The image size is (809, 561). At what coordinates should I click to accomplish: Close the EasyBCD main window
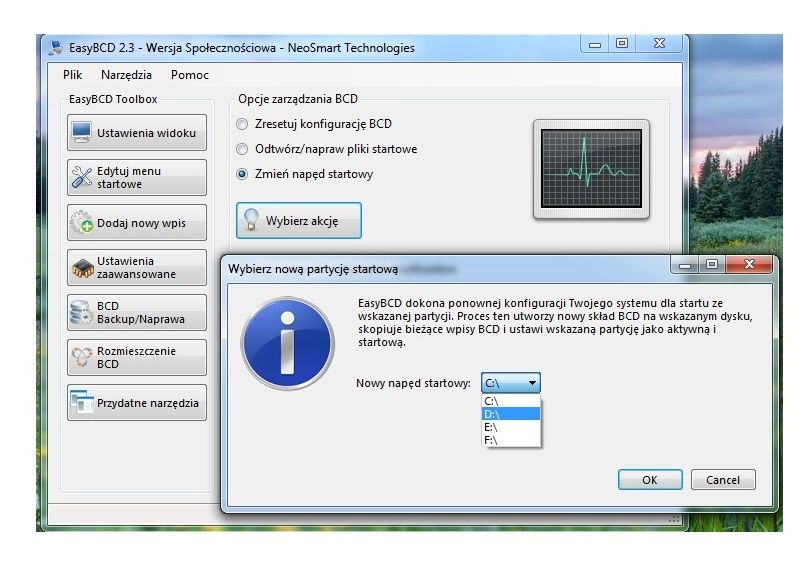(x=659, y=43)
